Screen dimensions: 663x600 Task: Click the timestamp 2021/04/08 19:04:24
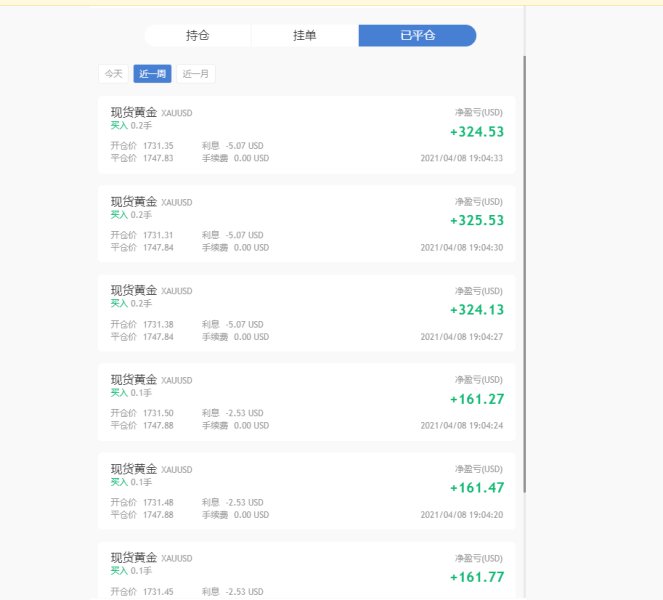(x=462, y=426)
